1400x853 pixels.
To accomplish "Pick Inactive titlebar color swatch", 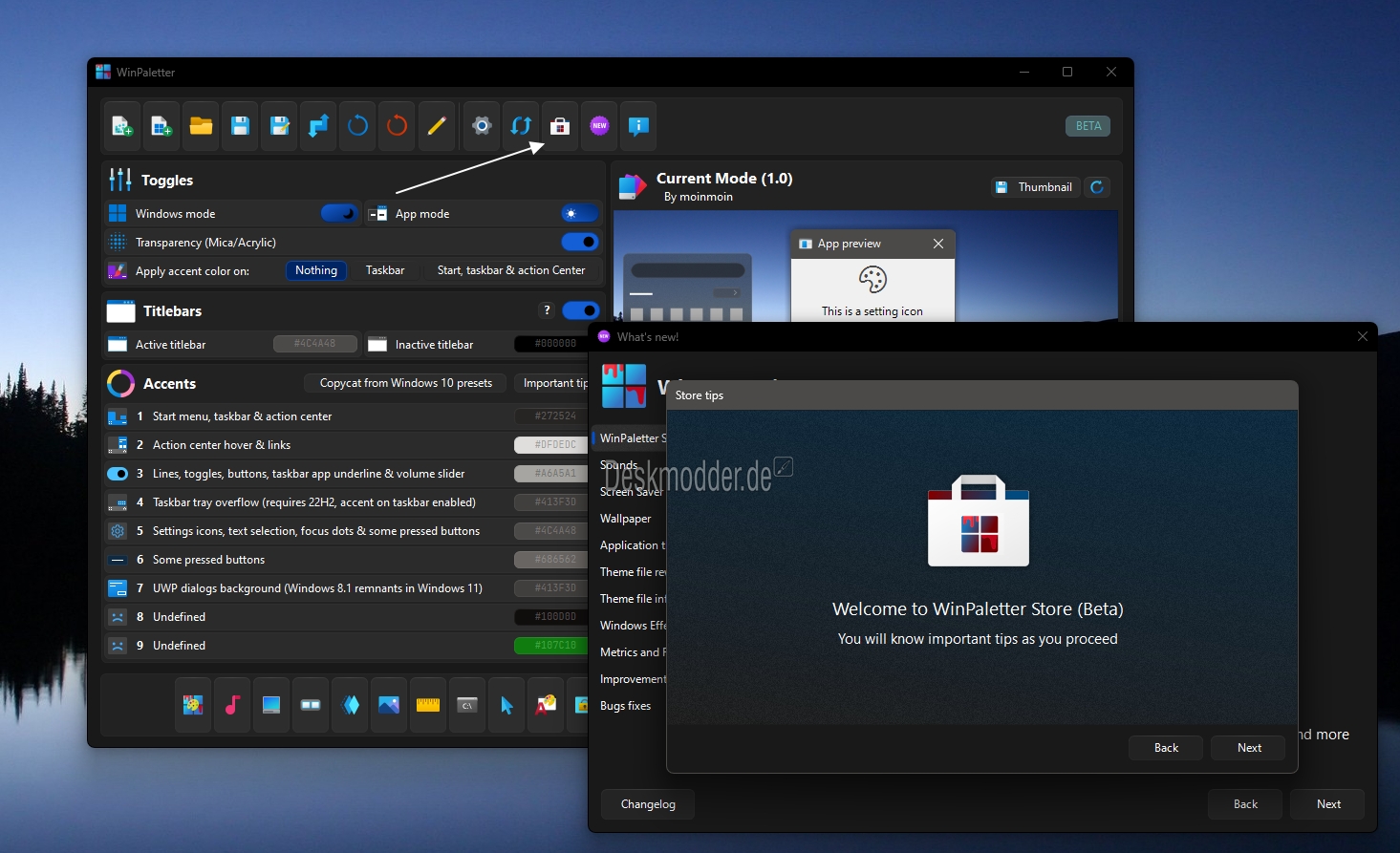I will (x=551, y=344).
